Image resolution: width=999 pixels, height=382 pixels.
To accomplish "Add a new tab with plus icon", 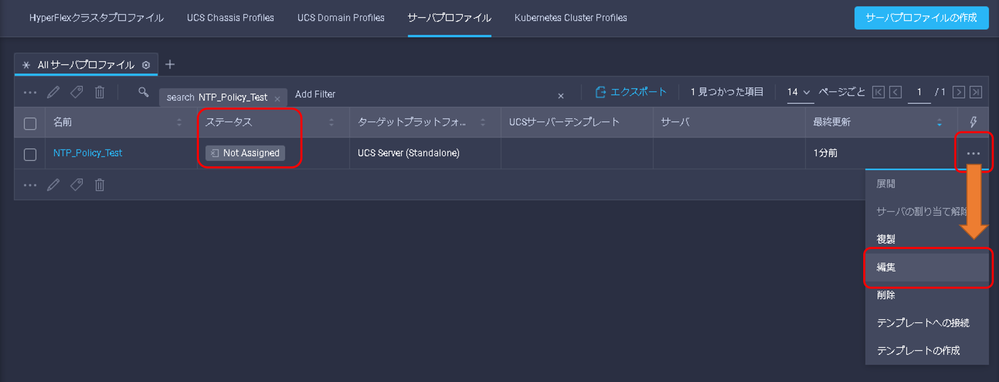I will point(169,64).
